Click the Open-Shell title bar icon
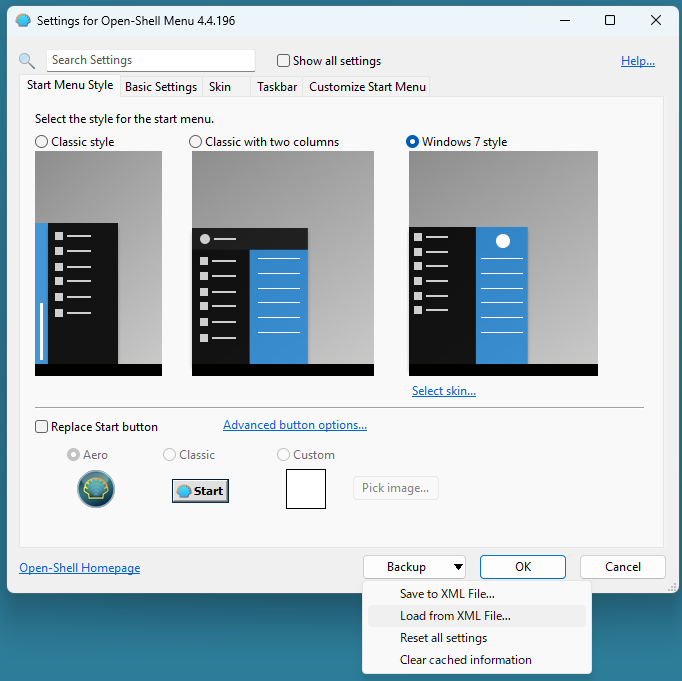The image size is (682, 681). [23, 20]
